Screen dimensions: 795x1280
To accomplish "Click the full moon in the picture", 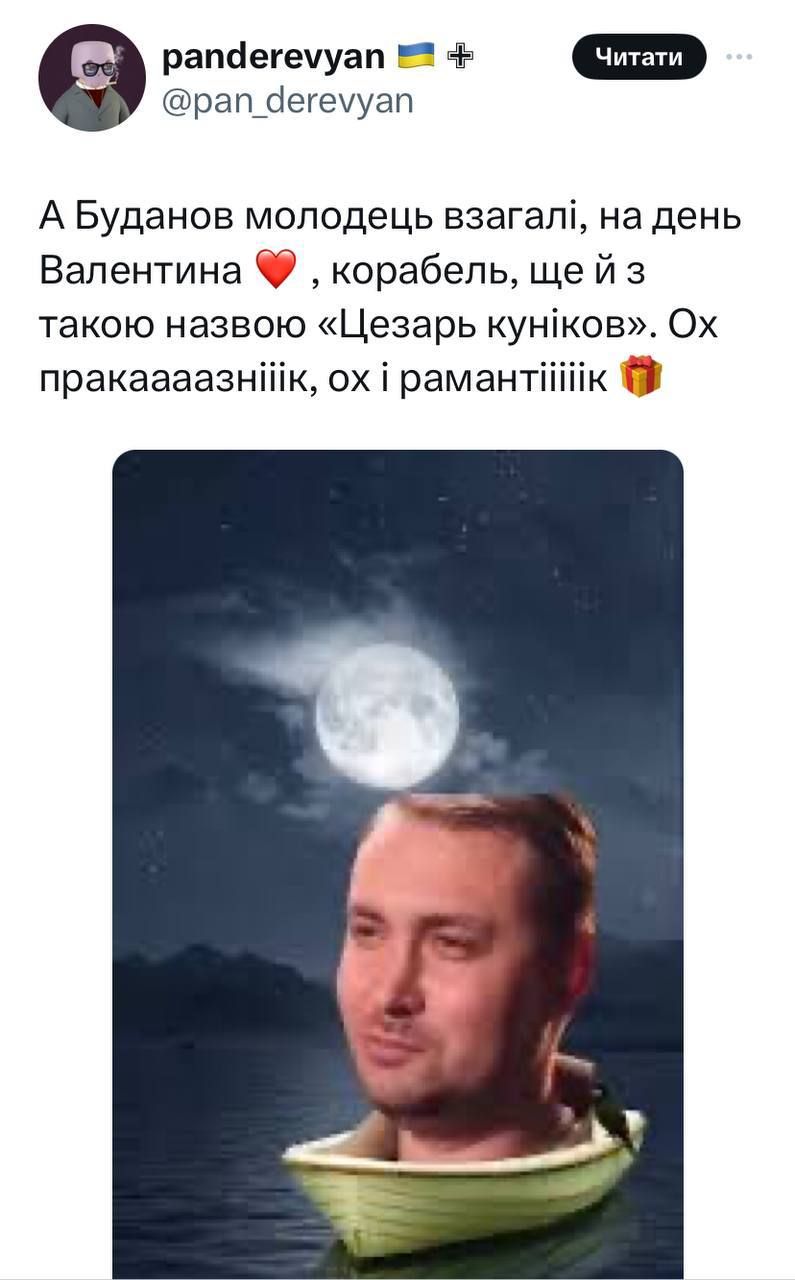I will coord(387,716).
